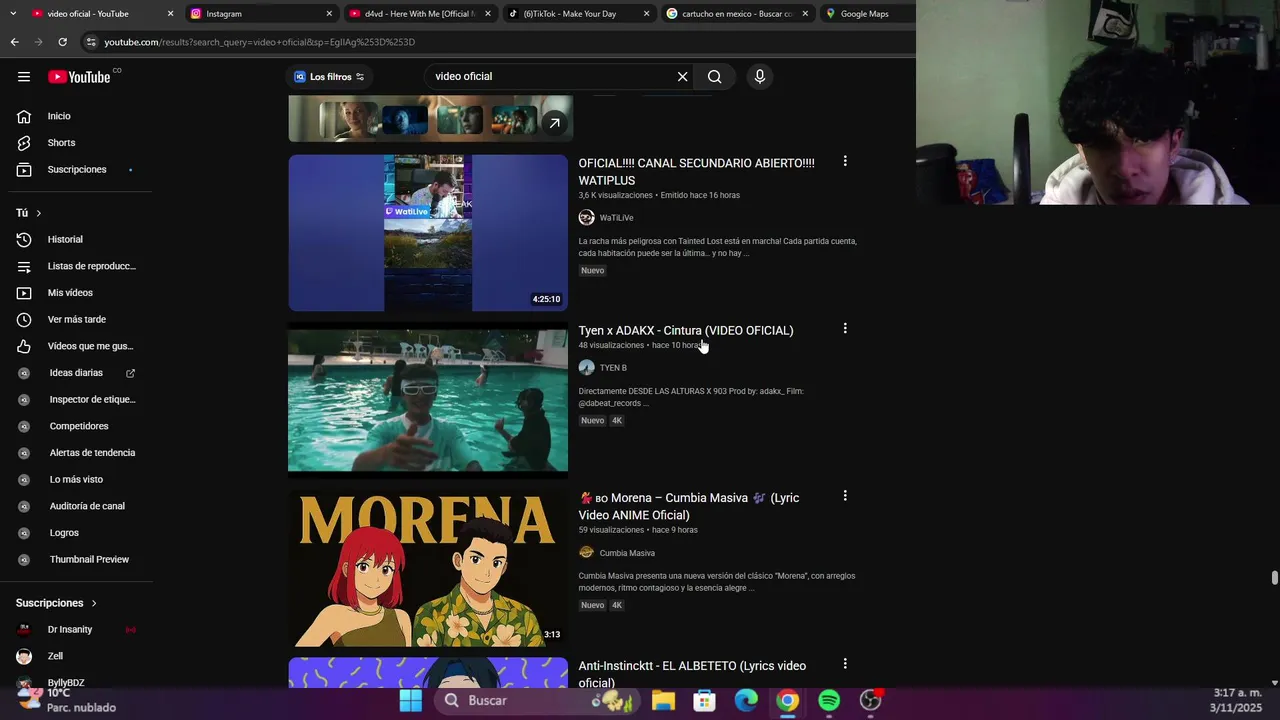The image size is (1280, 720).
Task: Open OFICIAL CANAL SECUNDARIO ABIERTO video title
Action: pos(697,172)
